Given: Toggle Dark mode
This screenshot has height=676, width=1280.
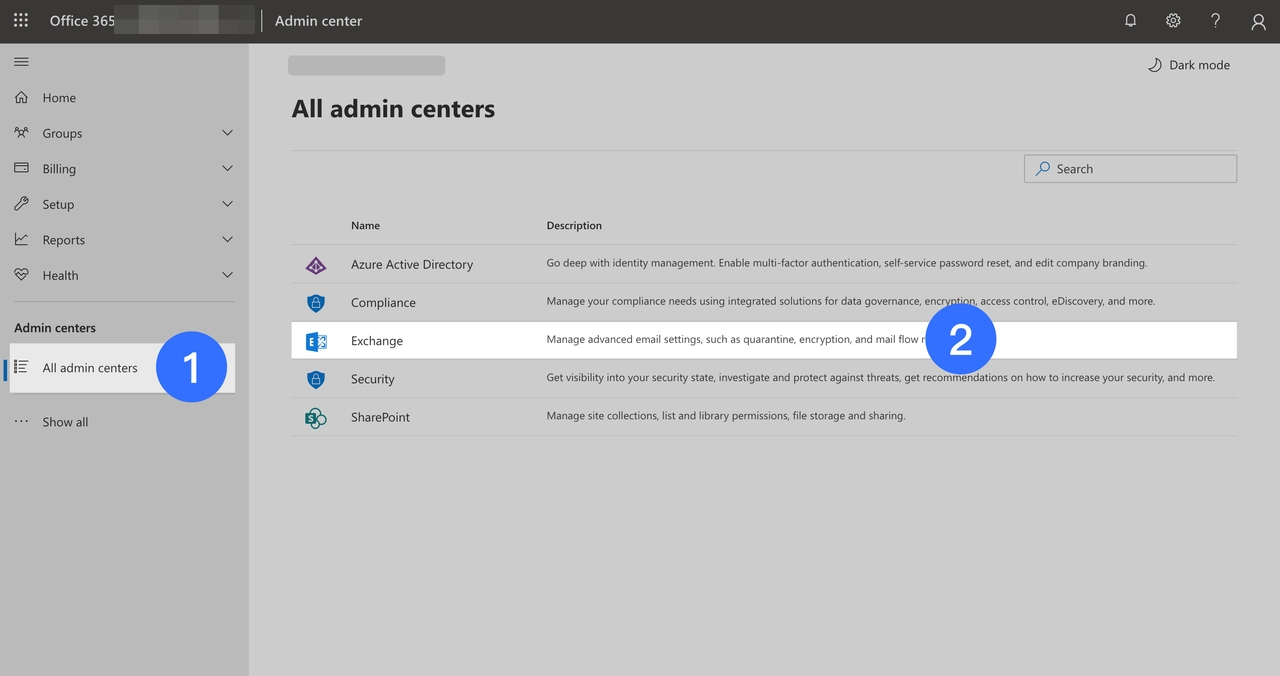Looking at the screenshot, I should click(x=1188, y=65).
